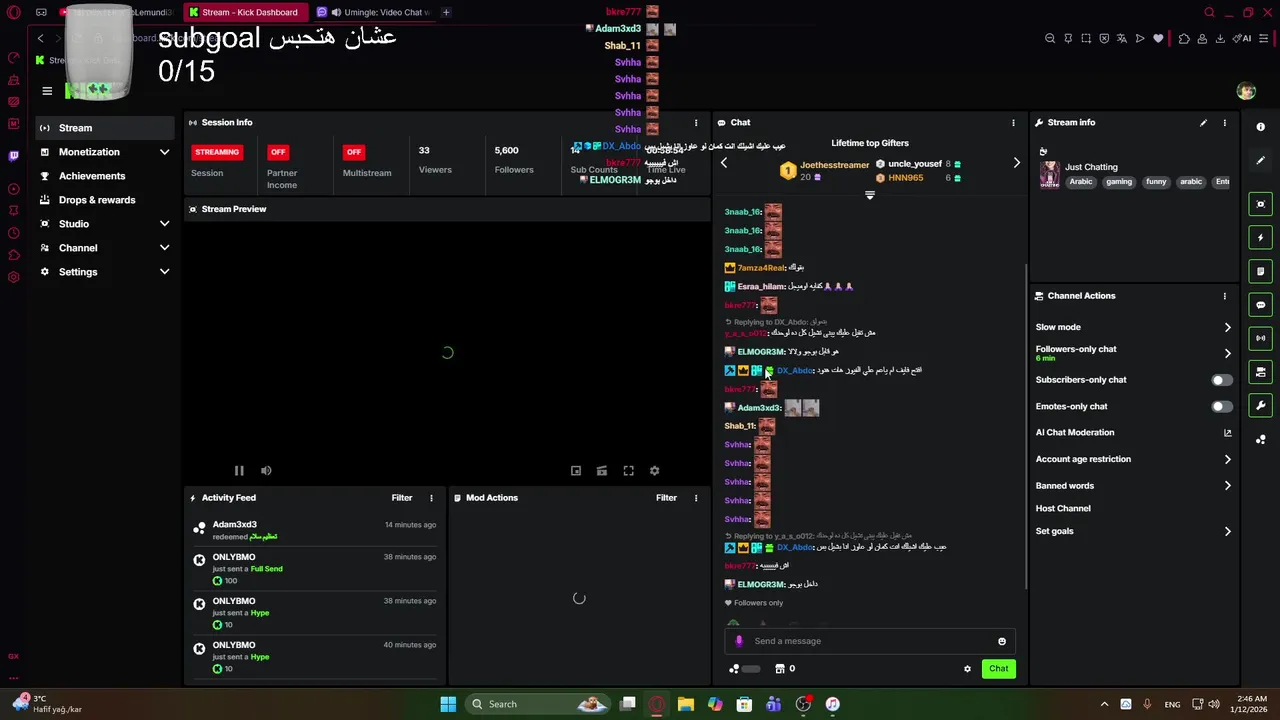Open the emoji picker in the chat box
The width and height of the screenshot is (1280, 720).
[x=1001, y=642]
